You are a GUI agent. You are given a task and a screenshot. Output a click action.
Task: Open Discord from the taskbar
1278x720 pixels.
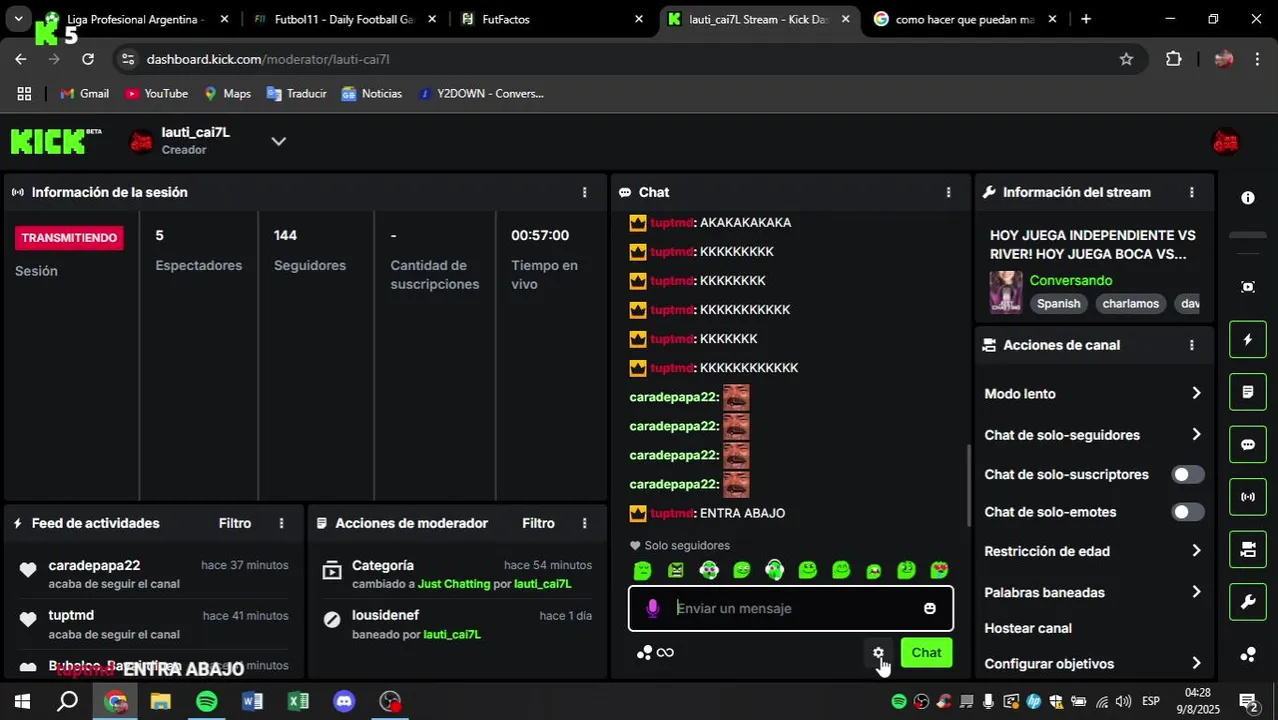[344, 701]
